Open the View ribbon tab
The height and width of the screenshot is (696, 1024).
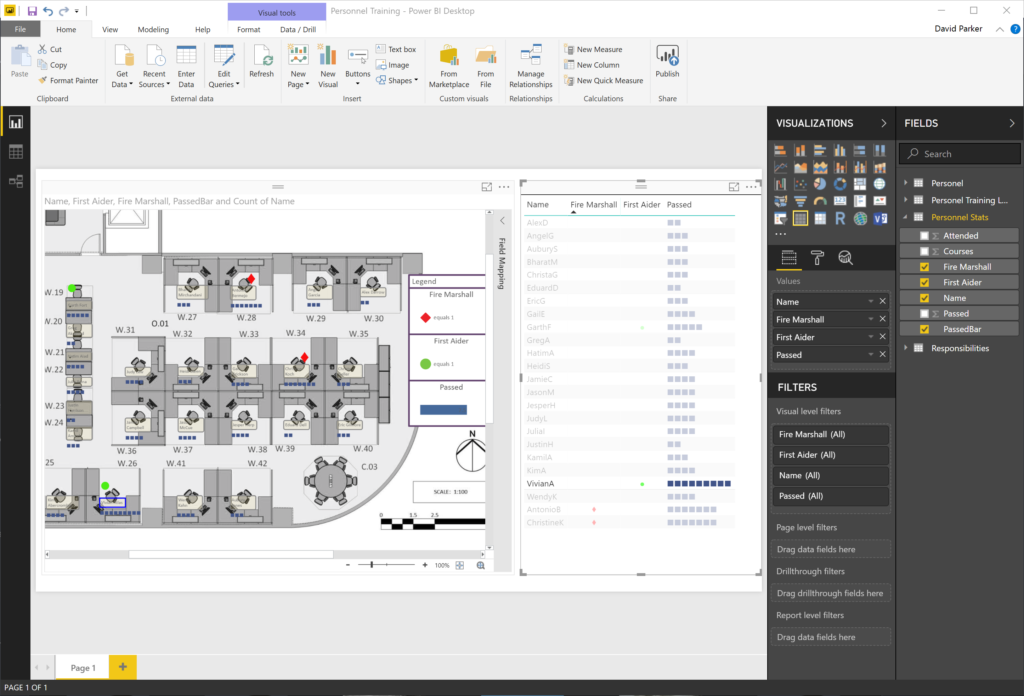(110, 29)
